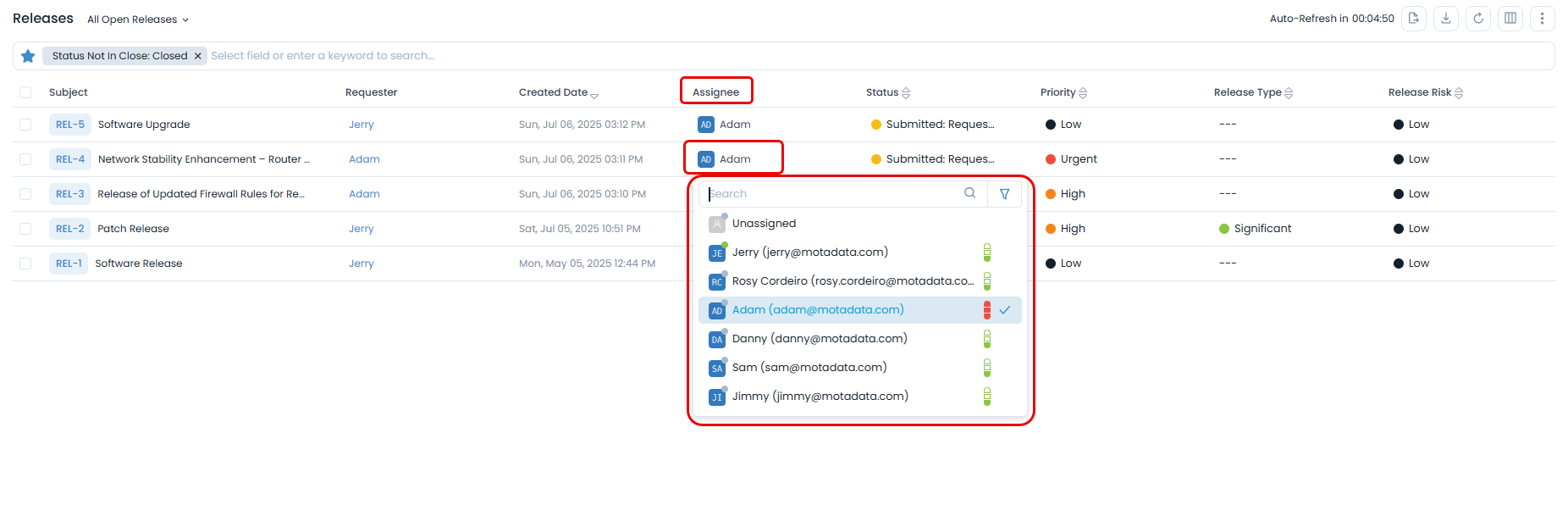This screenshot has width=1568, height=505.
Task: Click the export file icon
Action: click(1414, 19)
